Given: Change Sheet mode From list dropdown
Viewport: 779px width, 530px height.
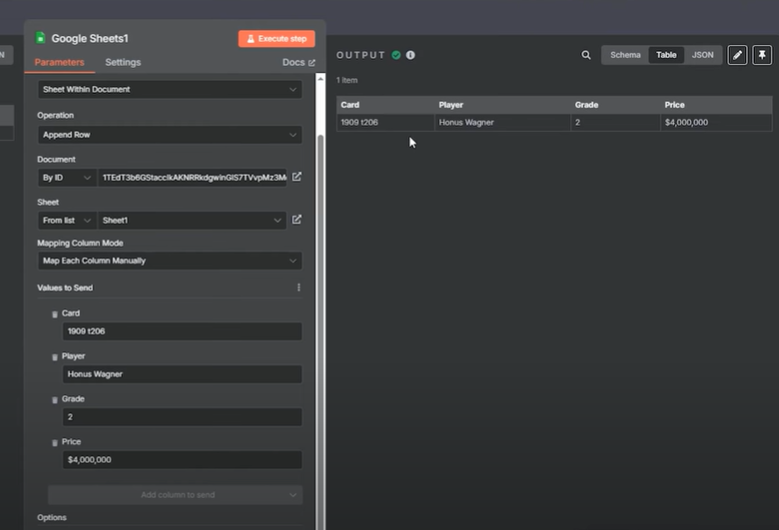Looking at the screenshot, I should (x=67, y=220).
